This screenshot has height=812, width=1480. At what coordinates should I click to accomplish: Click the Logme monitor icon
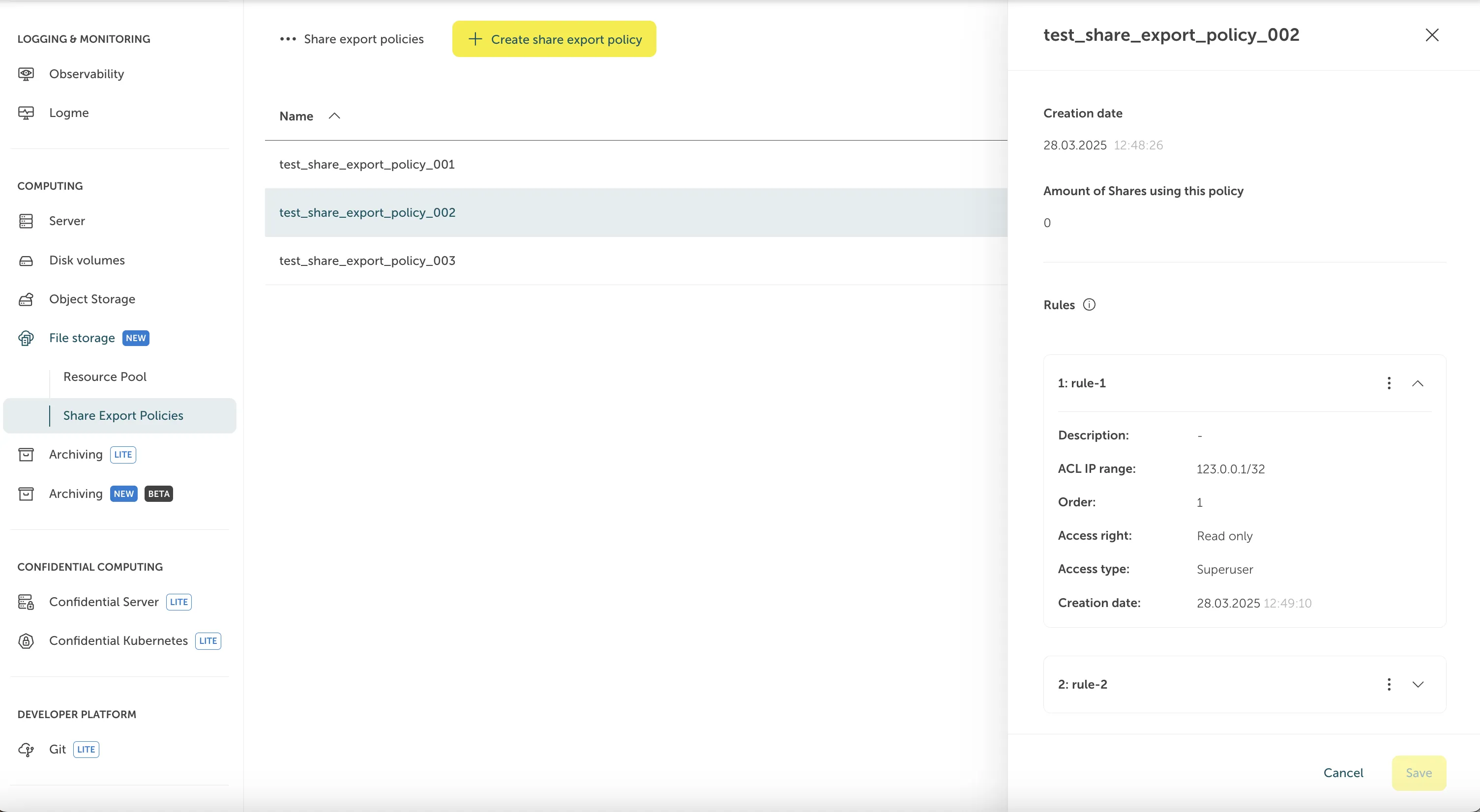[x=26, y=113]
